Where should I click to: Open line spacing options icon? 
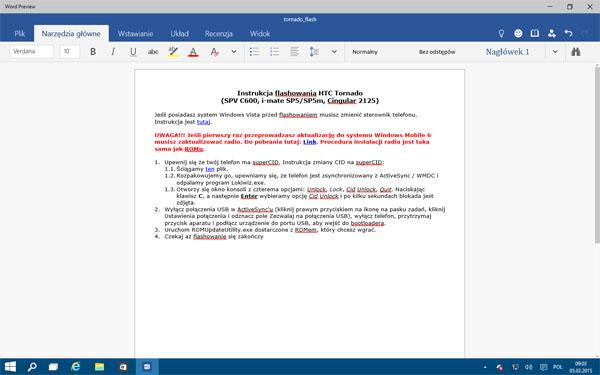point(314,52)
